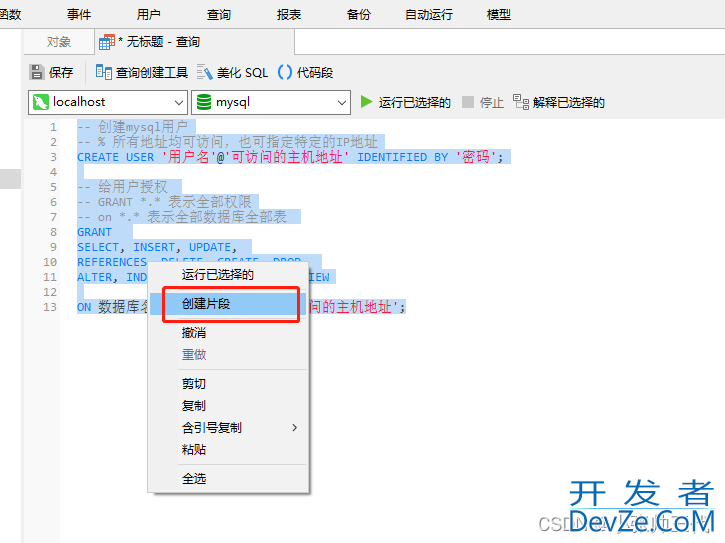Open the 用户 menu
This screenshot has height=543, width=725.
[148, 15]
